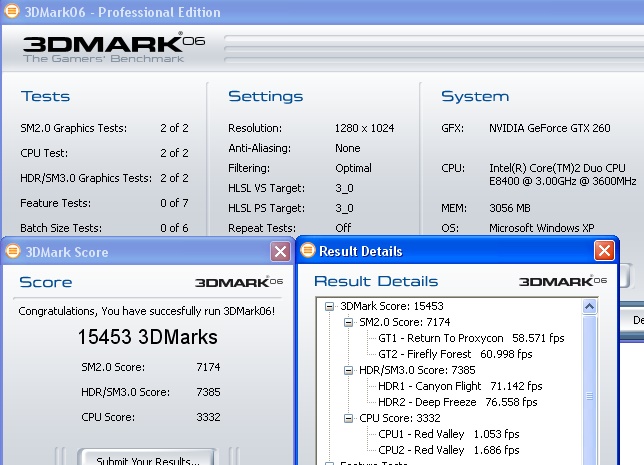
Task: Click 'HDR/SM3.0 Graphics Tests:' label
Action: [x=86, y=178]
